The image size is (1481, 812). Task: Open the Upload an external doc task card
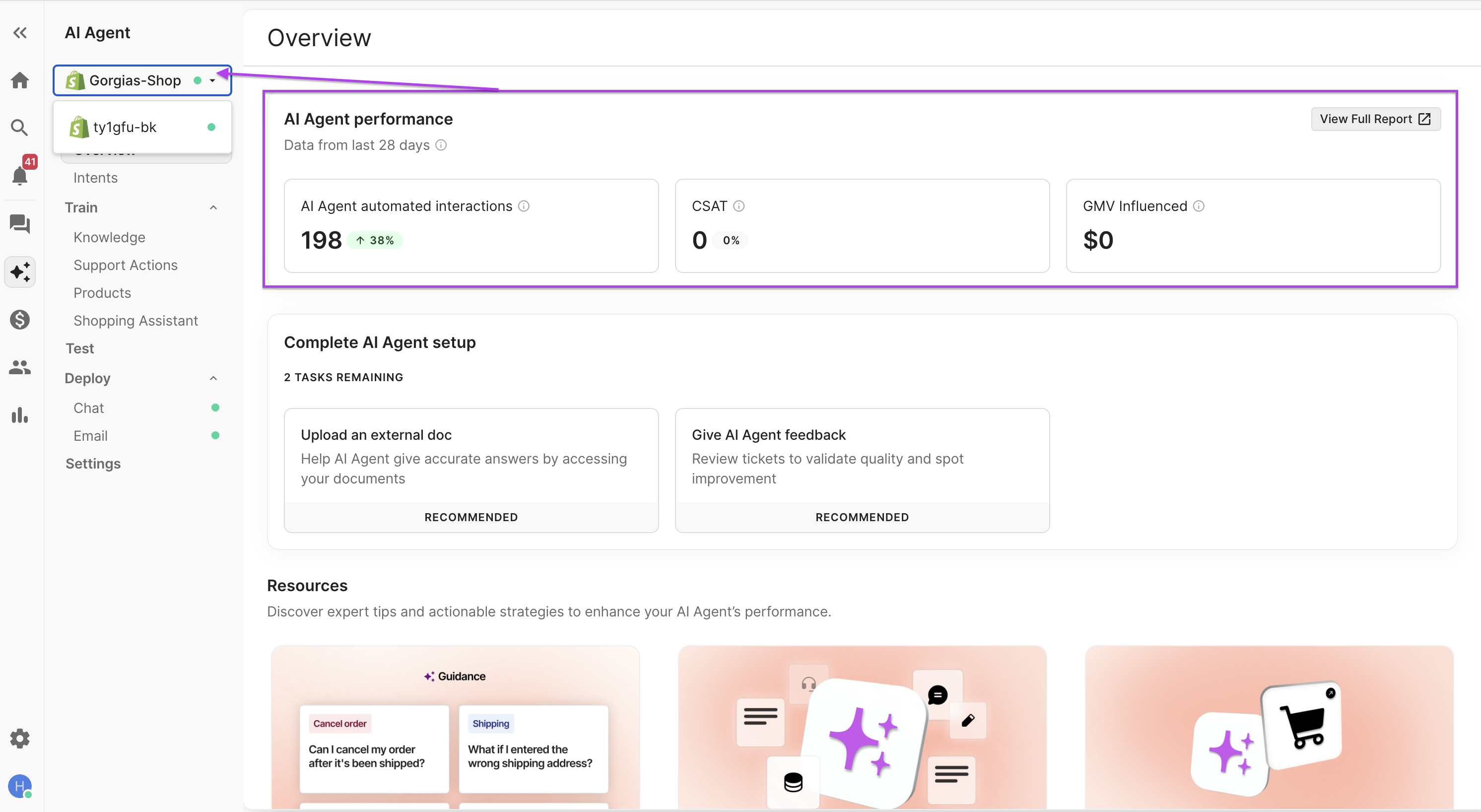click(471, 471)
